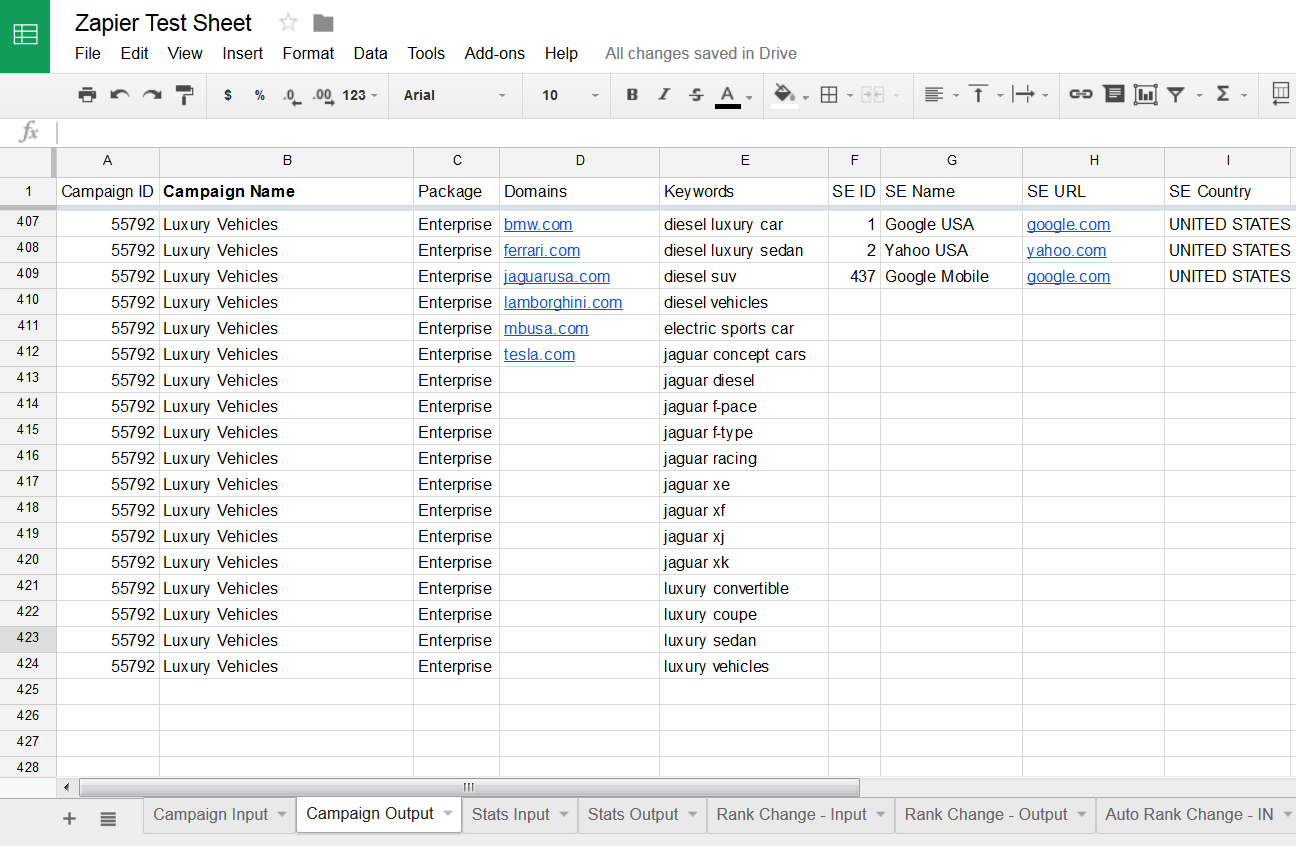Click the insert link icon
This screenshot has width=1296, height=846.
pos(1080,94)
